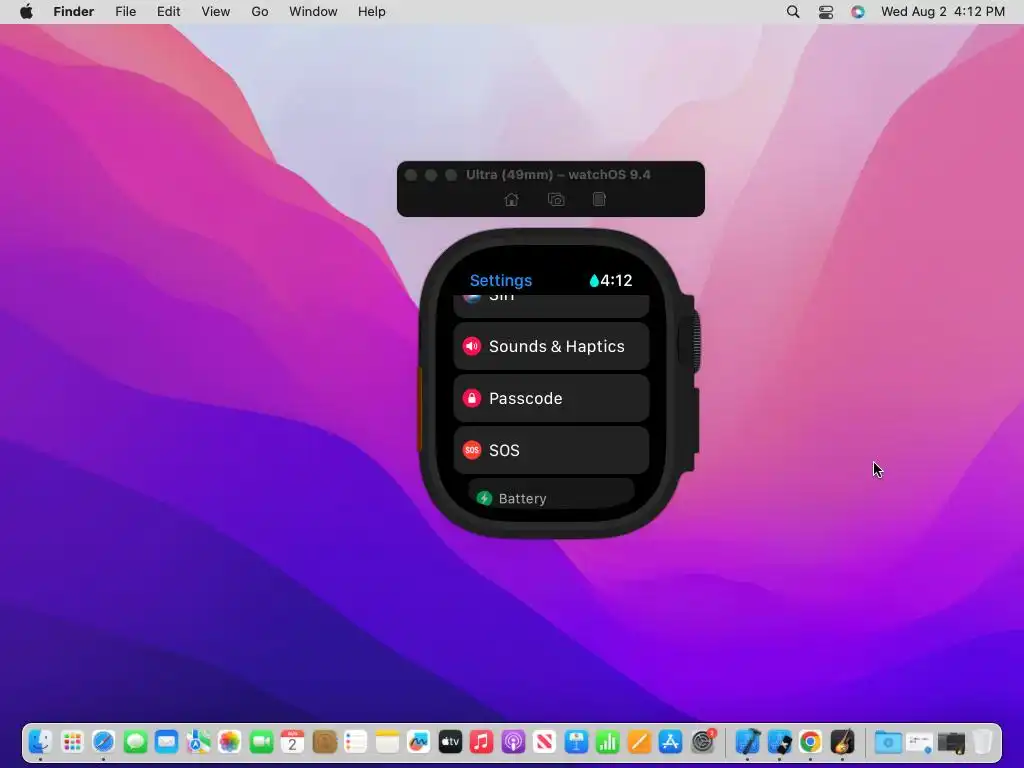The image size is (1024, 768).
Task: Open the Finder menu
Action: [74, 12]
